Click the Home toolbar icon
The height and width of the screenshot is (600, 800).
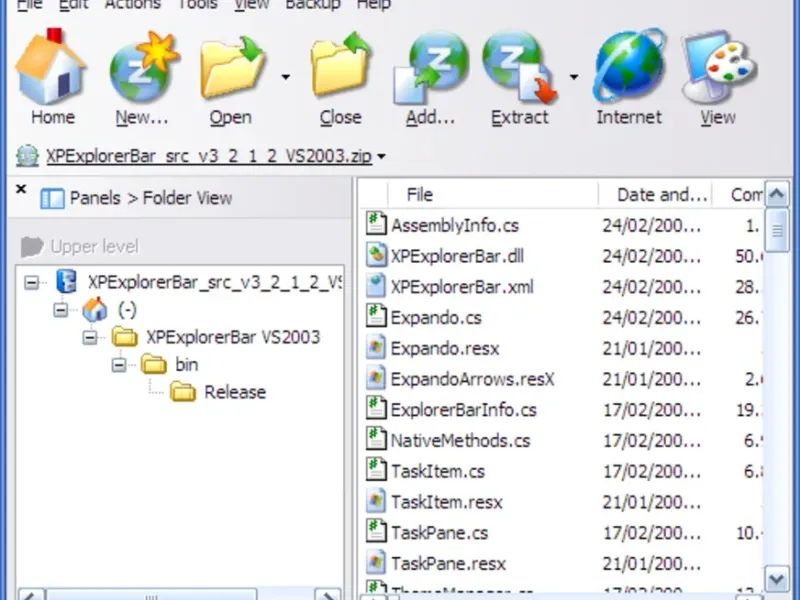tap(51, 66)
